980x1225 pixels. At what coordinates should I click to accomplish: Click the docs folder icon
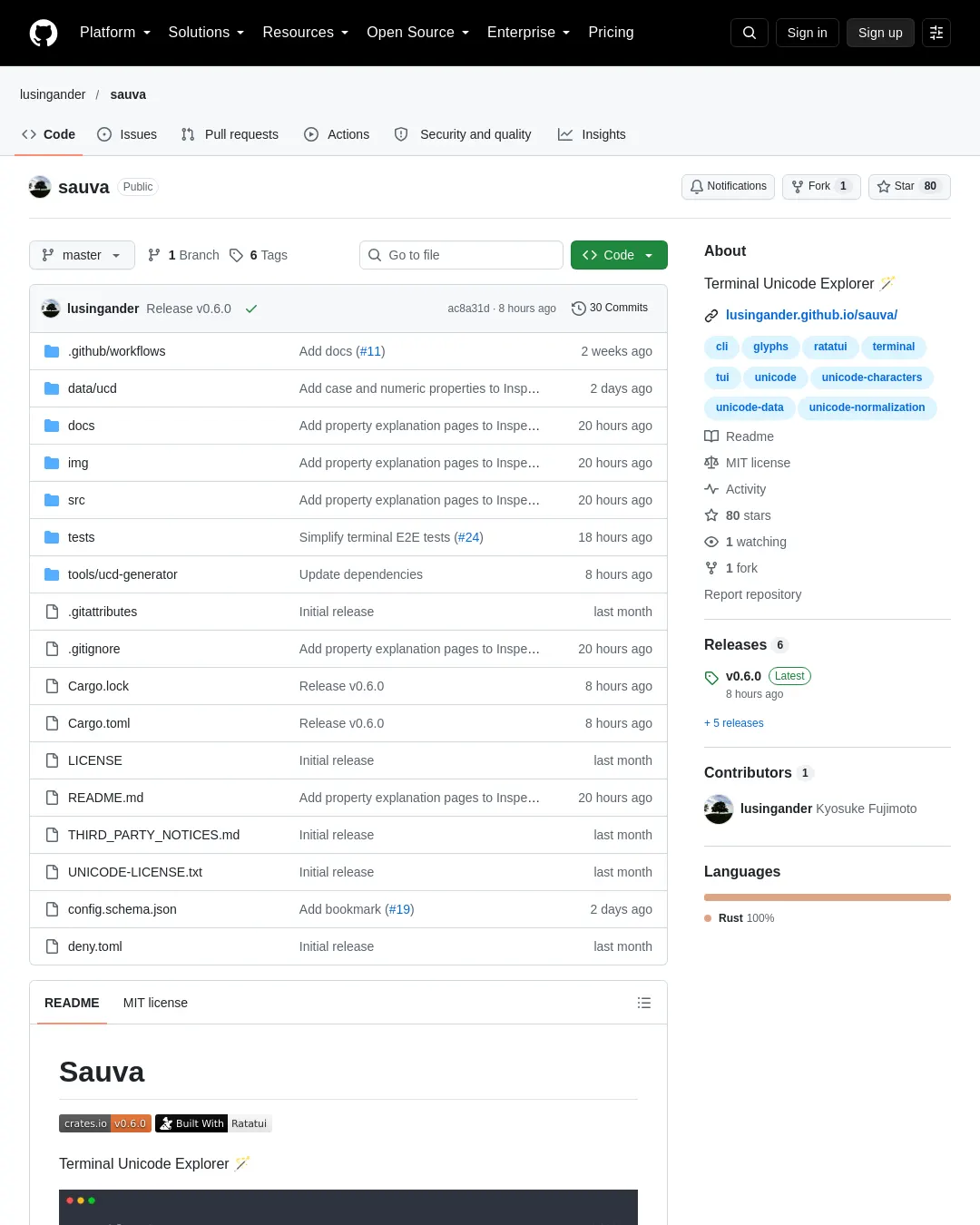click(x=52, y=426)
